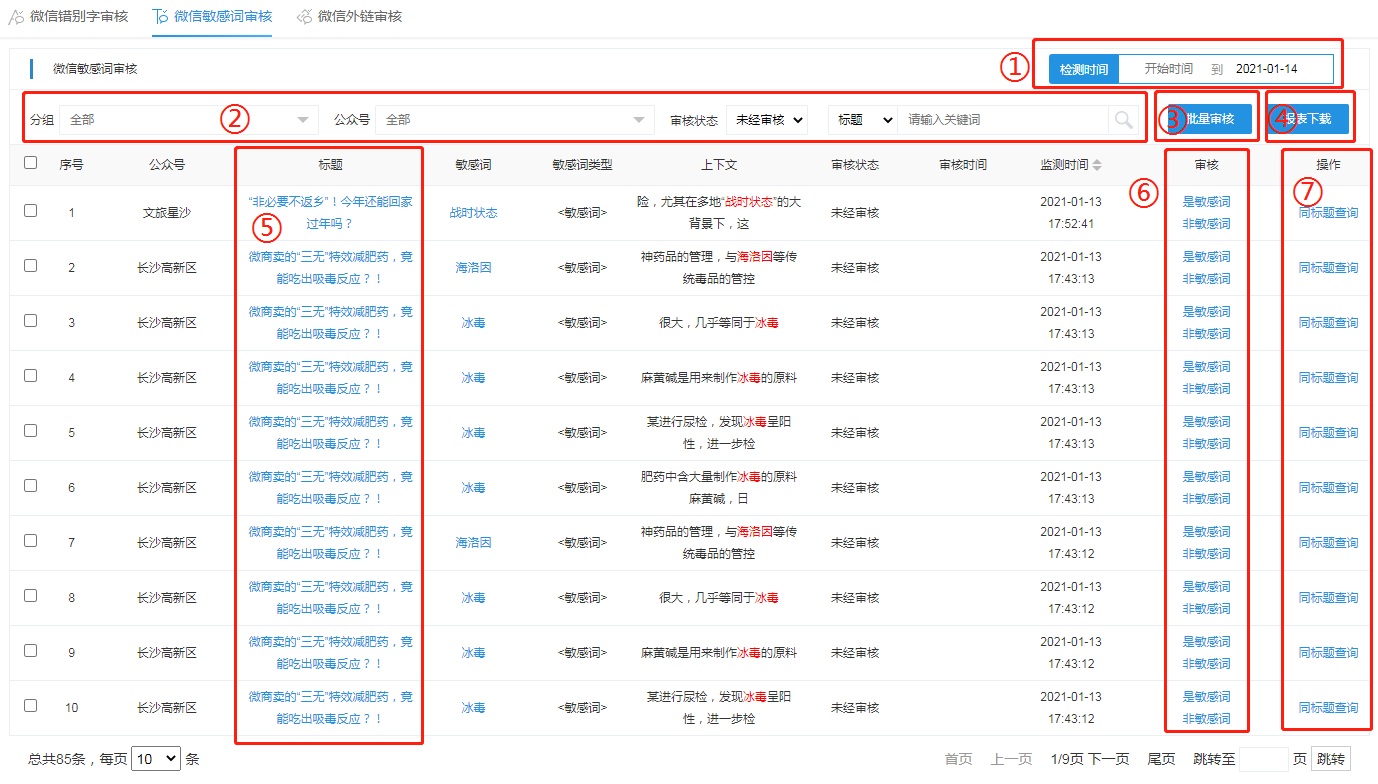The height and width of the screenshot is (784, 1378).
Task: Change the per-page count dropdown
Action: [x=155, y=759]
